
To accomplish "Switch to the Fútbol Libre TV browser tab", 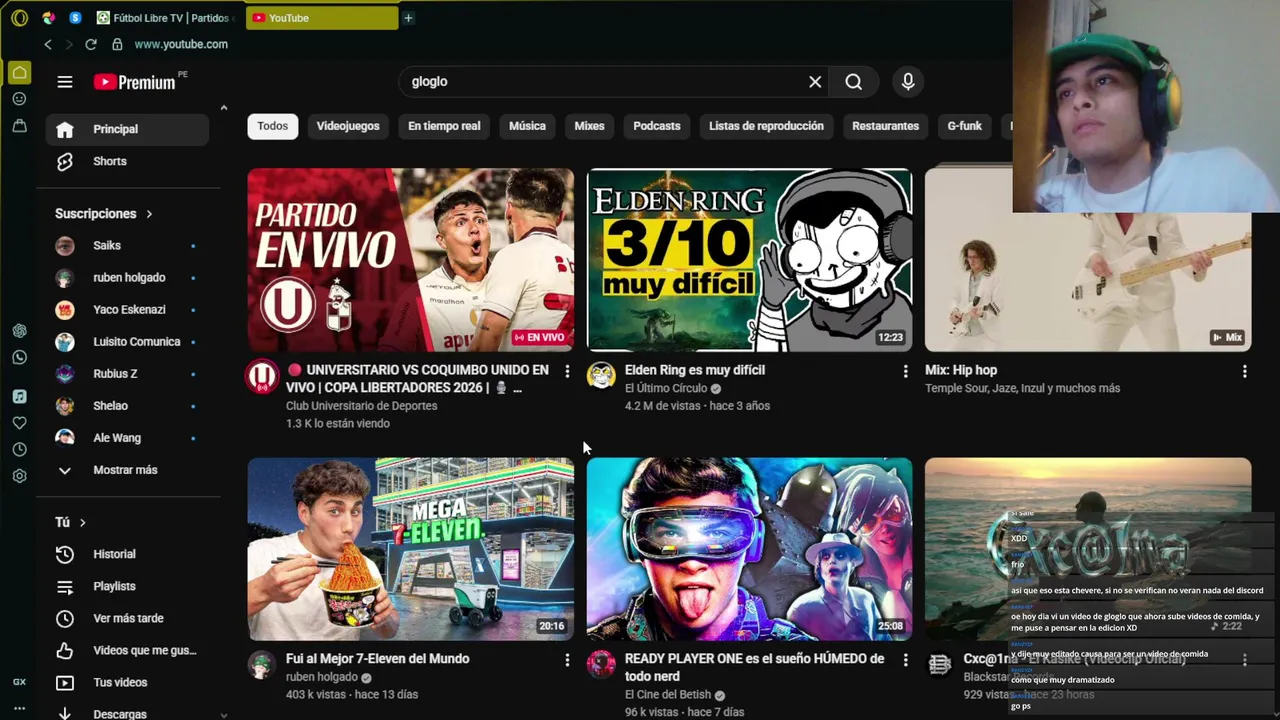I will coord(167,18).
